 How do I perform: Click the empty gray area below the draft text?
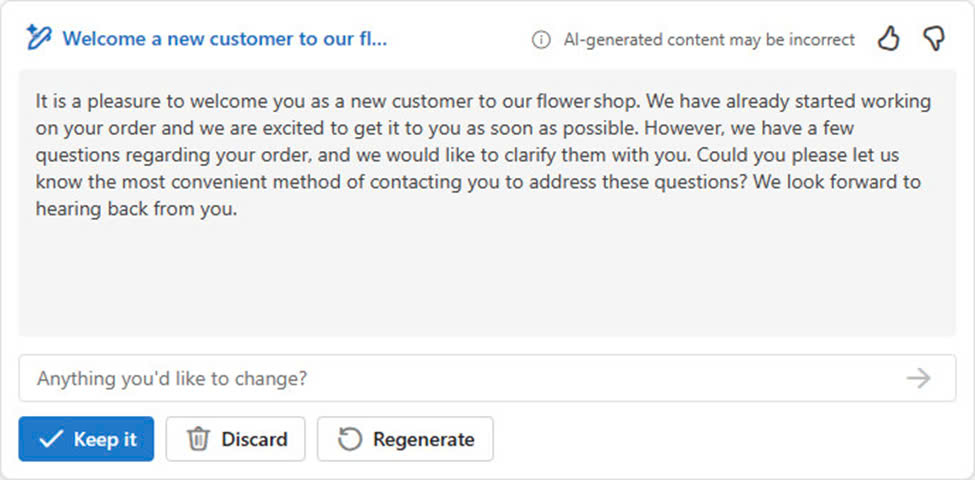(x=487, y=280)
